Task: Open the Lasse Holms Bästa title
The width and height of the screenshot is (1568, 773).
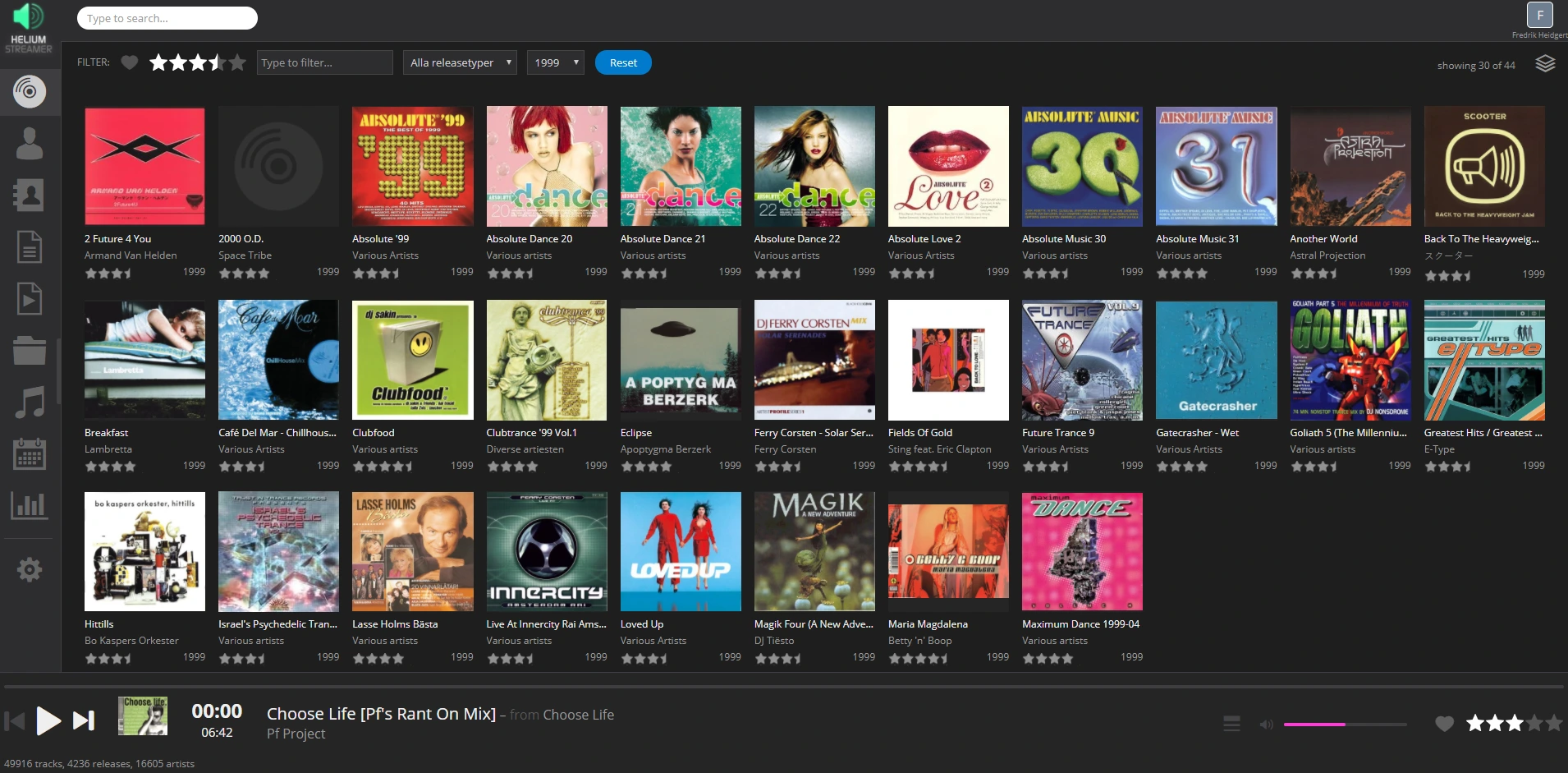Action: click(395, 624)
